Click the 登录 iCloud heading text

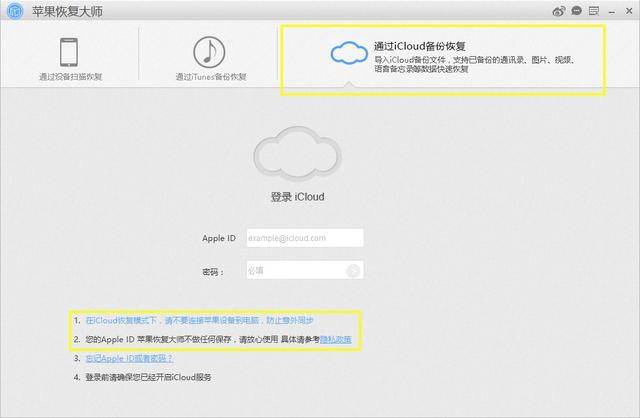298,197
